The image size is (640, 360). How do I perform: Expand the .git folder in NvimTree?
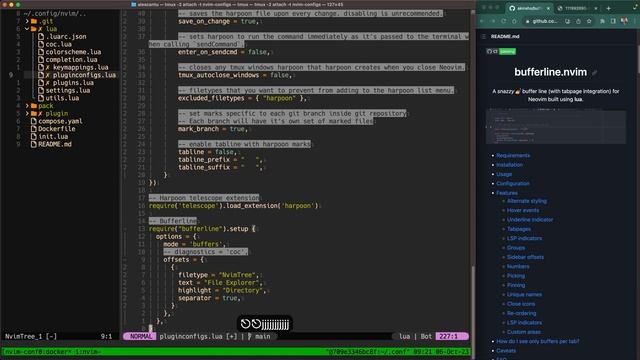point(27,21)
